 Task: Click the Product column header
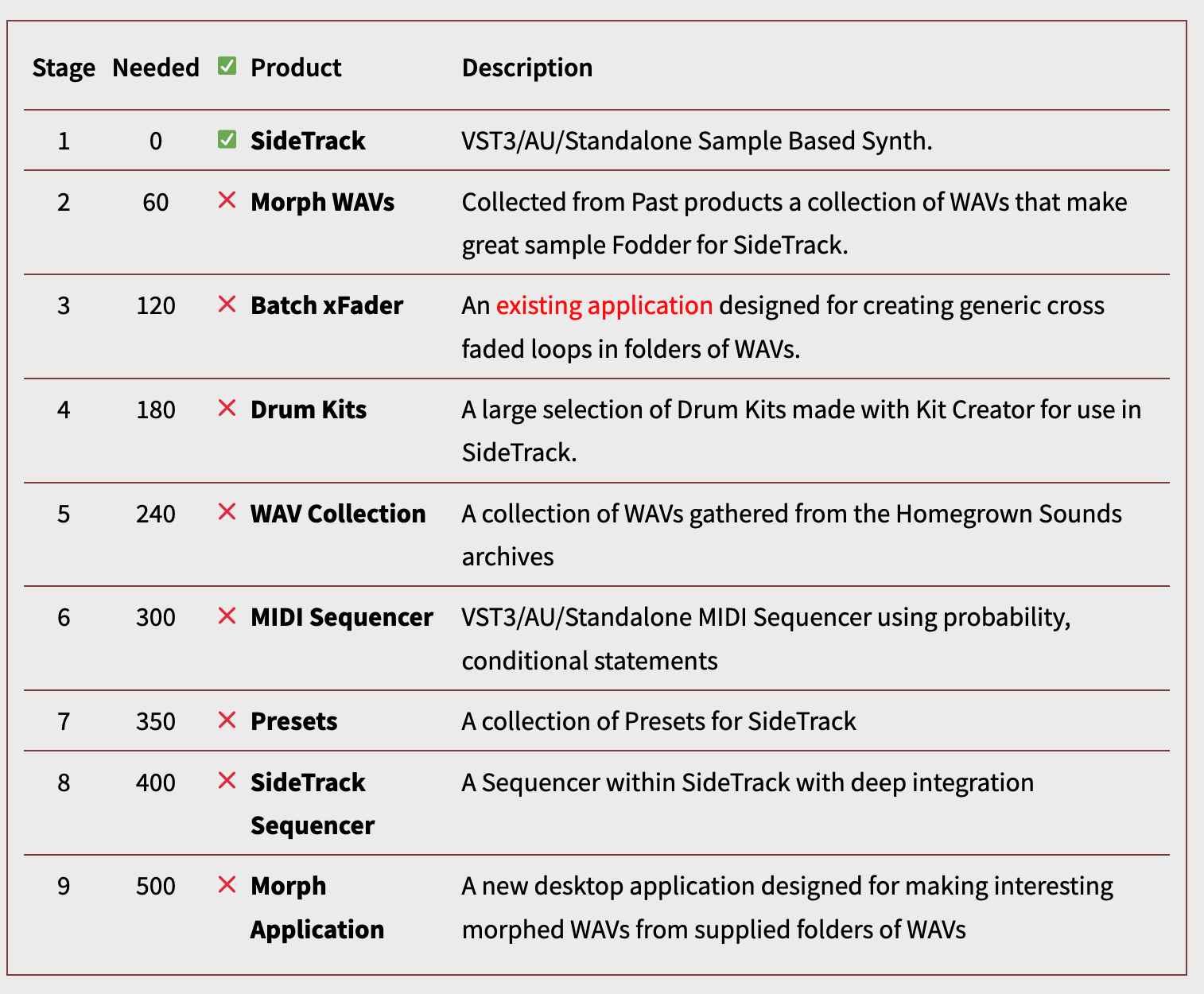click(296, 68)
